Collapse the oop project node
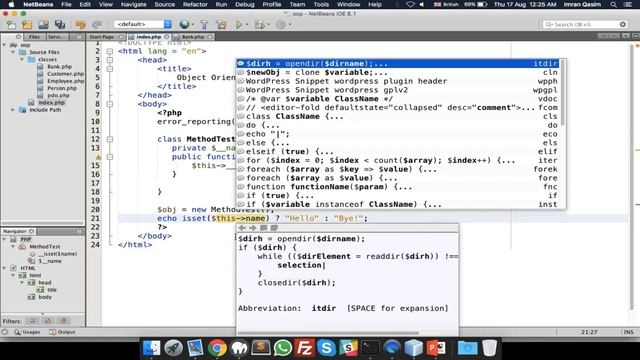Image resolution: width=640 pixels, height=360 pixels. click(x=4, y=45)
